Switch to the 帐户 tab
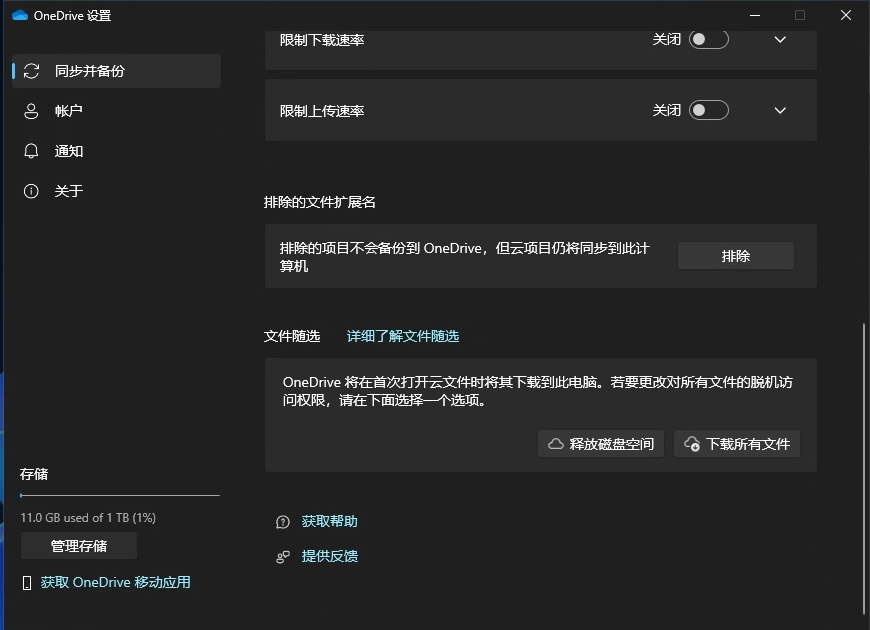This screenshot has height=630, width=870. click(x=117, y=111)
